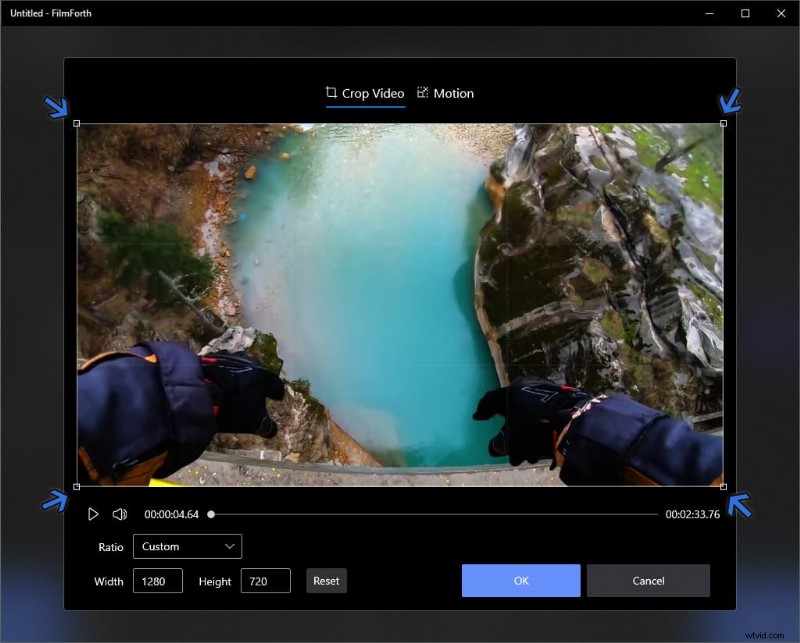Dismiss the dialog using Cancel
The image size is (800, 643).
[x=648, y=580]
